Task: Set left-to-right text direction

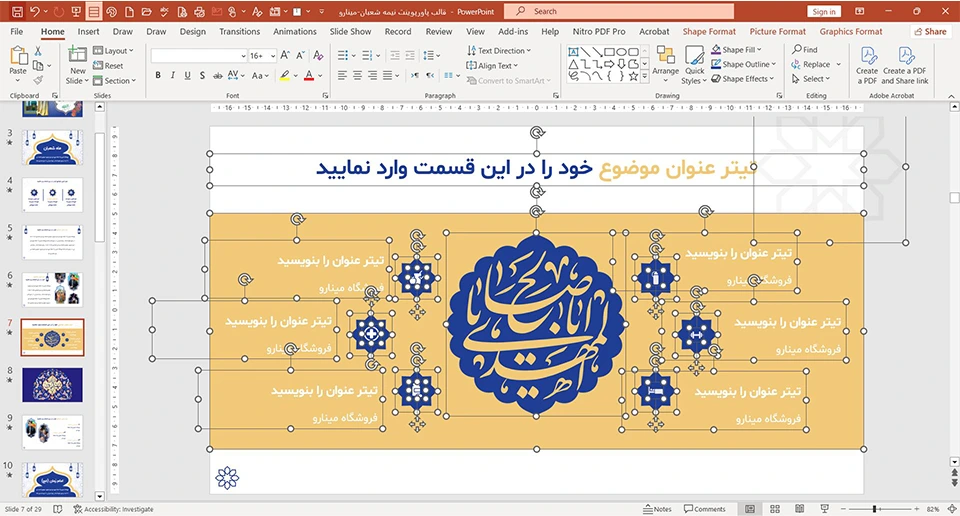Action: coord(415,75)
